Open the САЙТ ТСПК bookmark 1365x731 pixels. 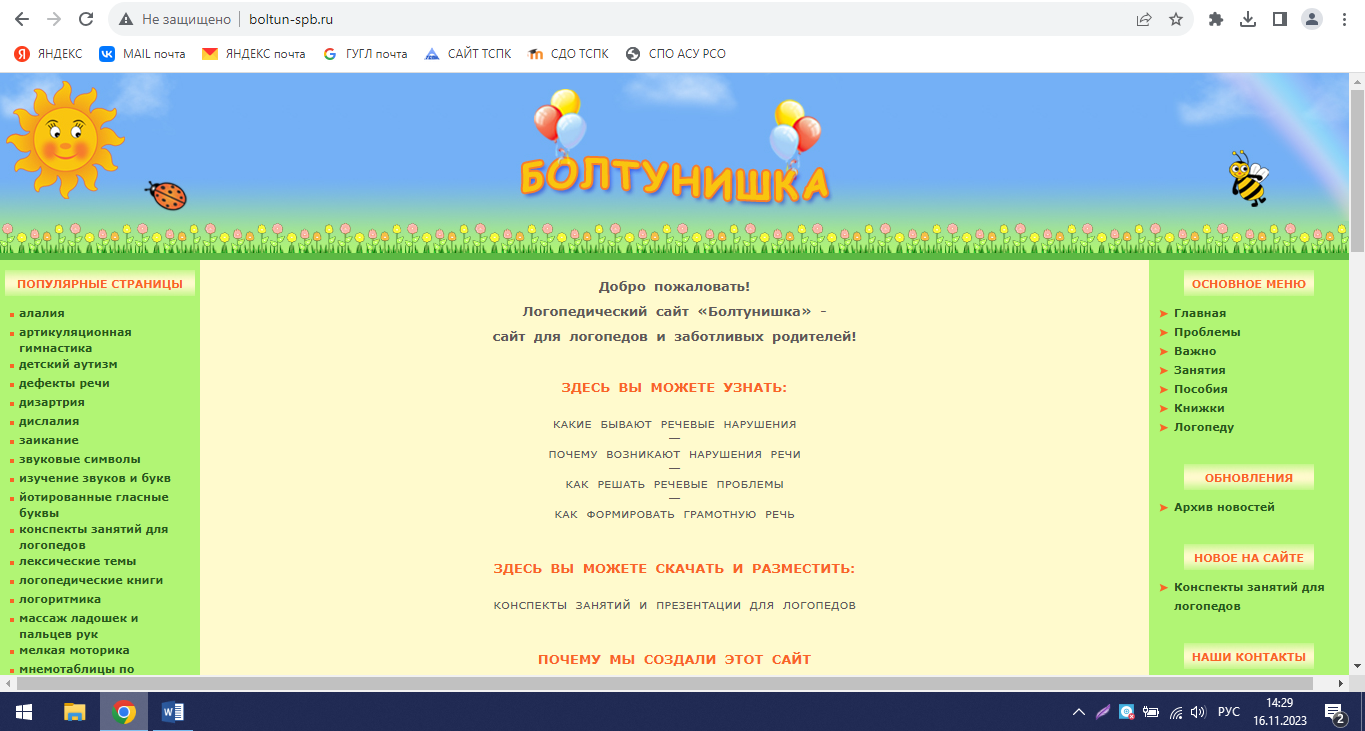coord(468,54)
